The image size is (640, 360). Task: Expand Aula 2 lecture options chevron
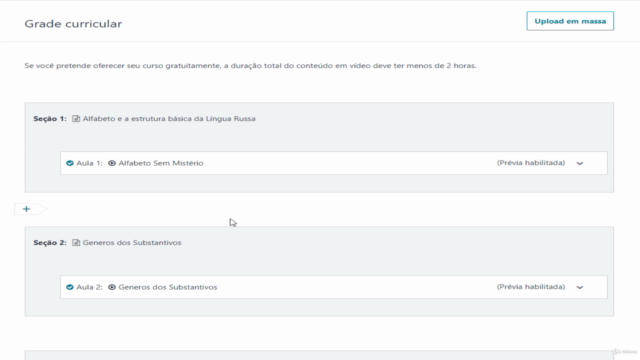[580, 287]
